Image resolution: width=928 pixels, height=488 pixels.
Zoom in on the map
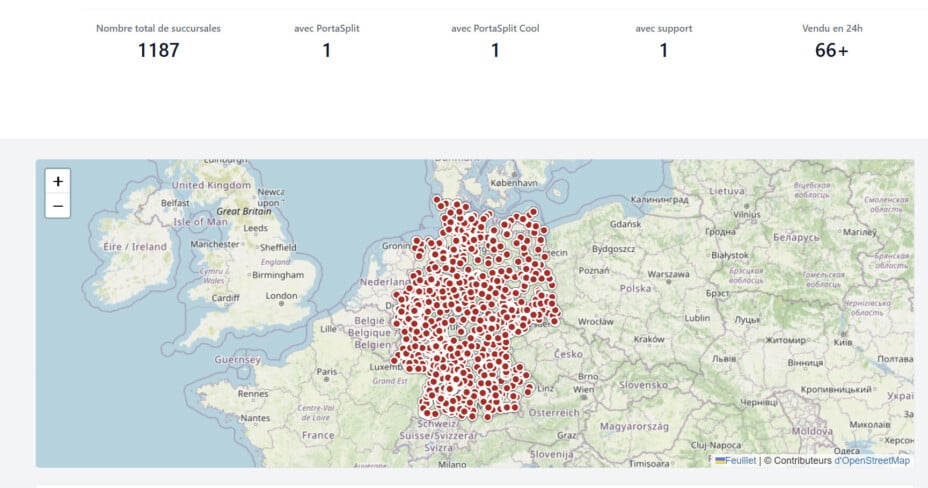[57, 181]
